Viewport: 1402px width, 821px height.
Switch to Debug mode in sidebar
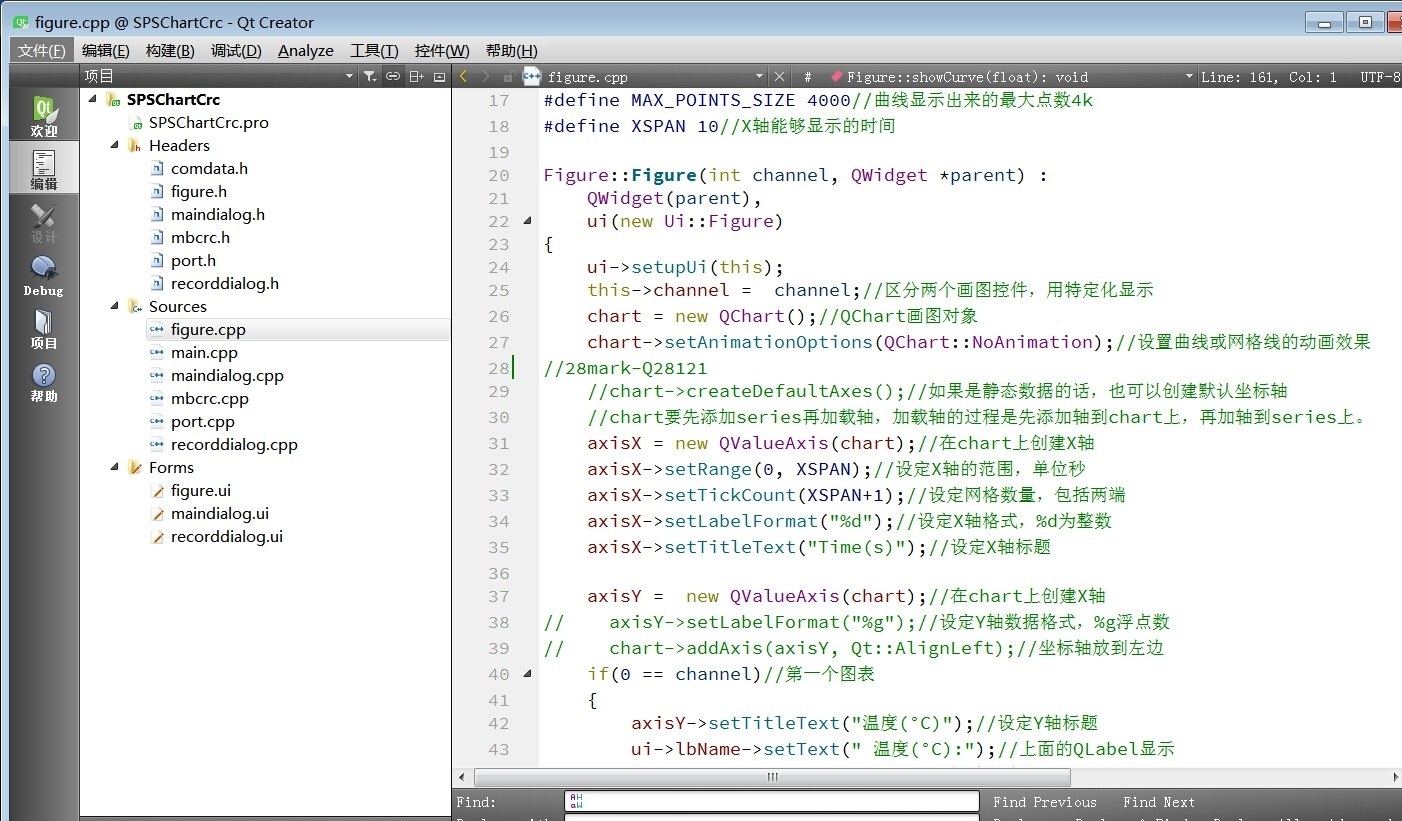(44, 275)
